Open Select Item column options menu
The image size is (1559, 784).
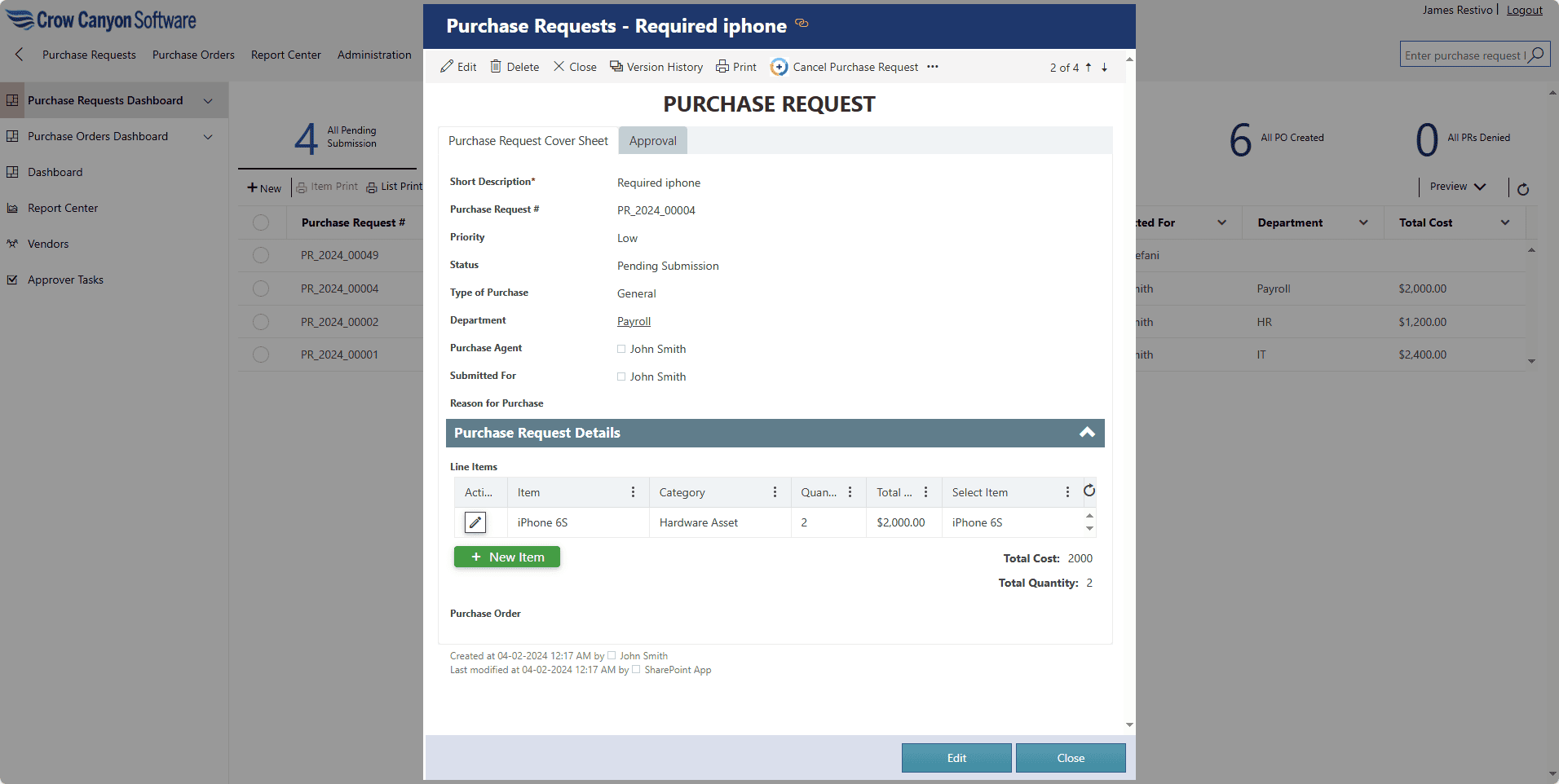coord(1067,492)
